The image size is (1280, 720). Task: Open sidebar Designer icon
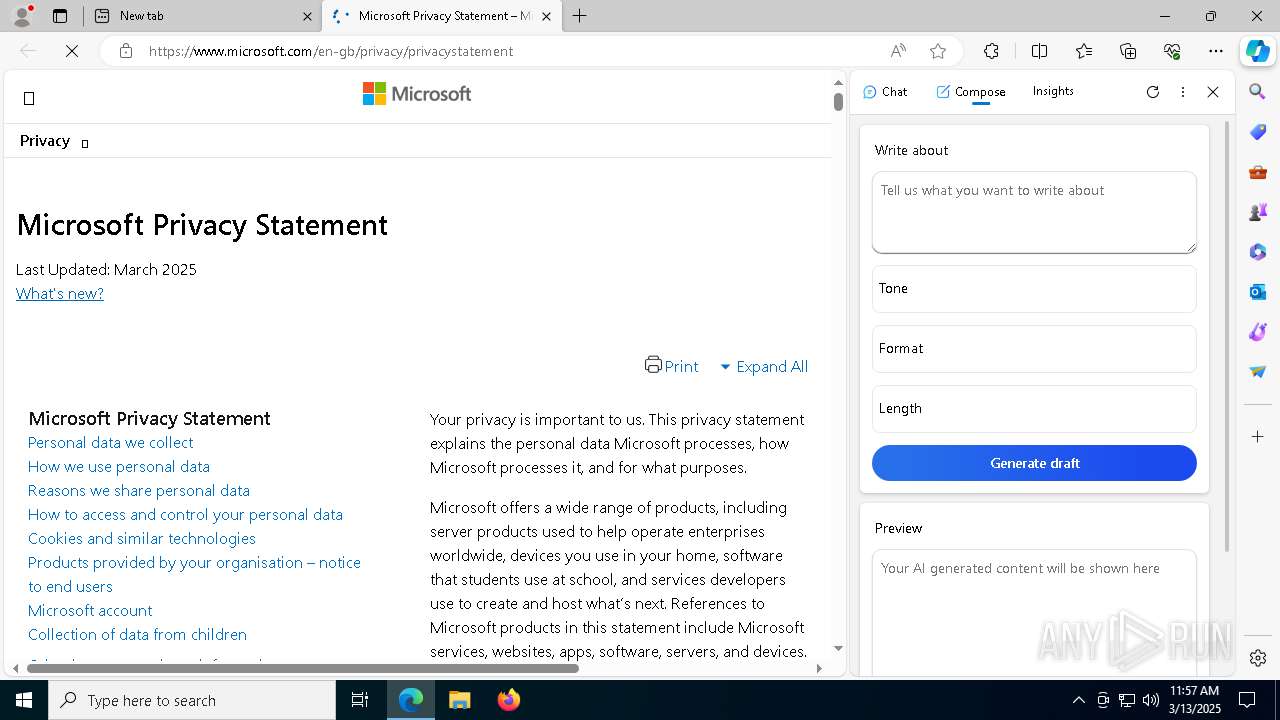click(x=1258, y=332)
